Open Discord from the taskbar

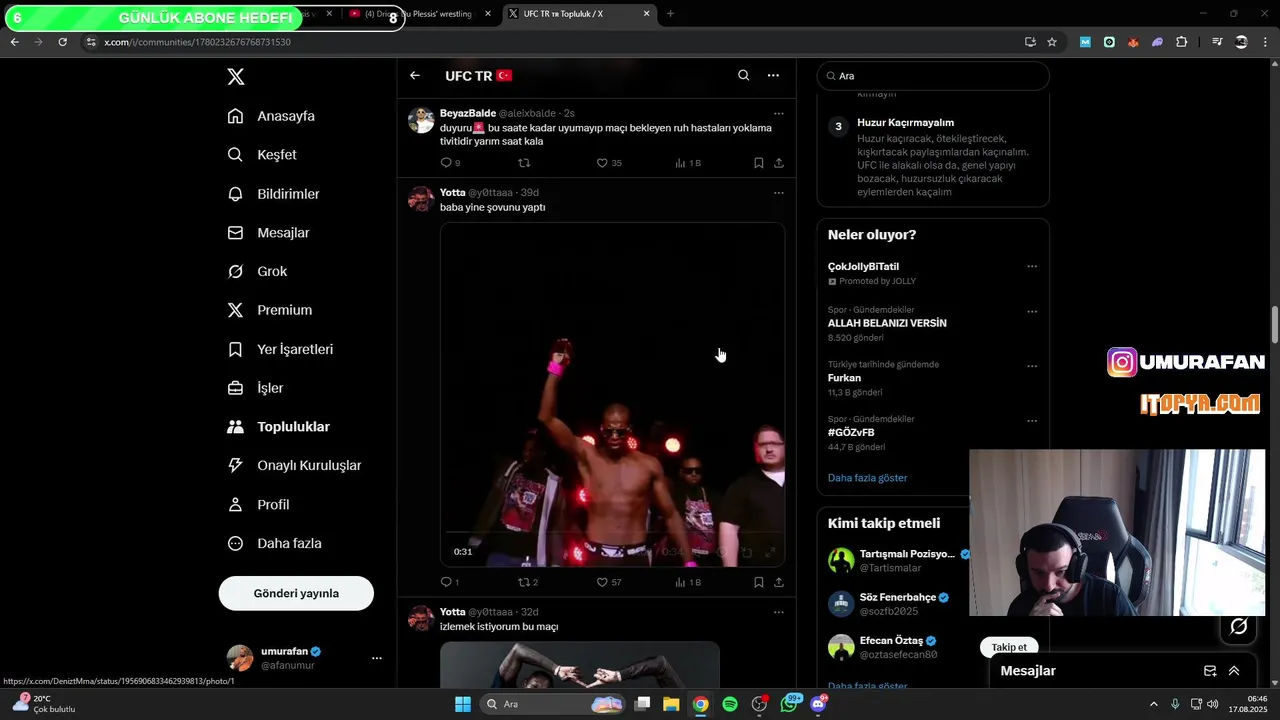pos(819,704)
